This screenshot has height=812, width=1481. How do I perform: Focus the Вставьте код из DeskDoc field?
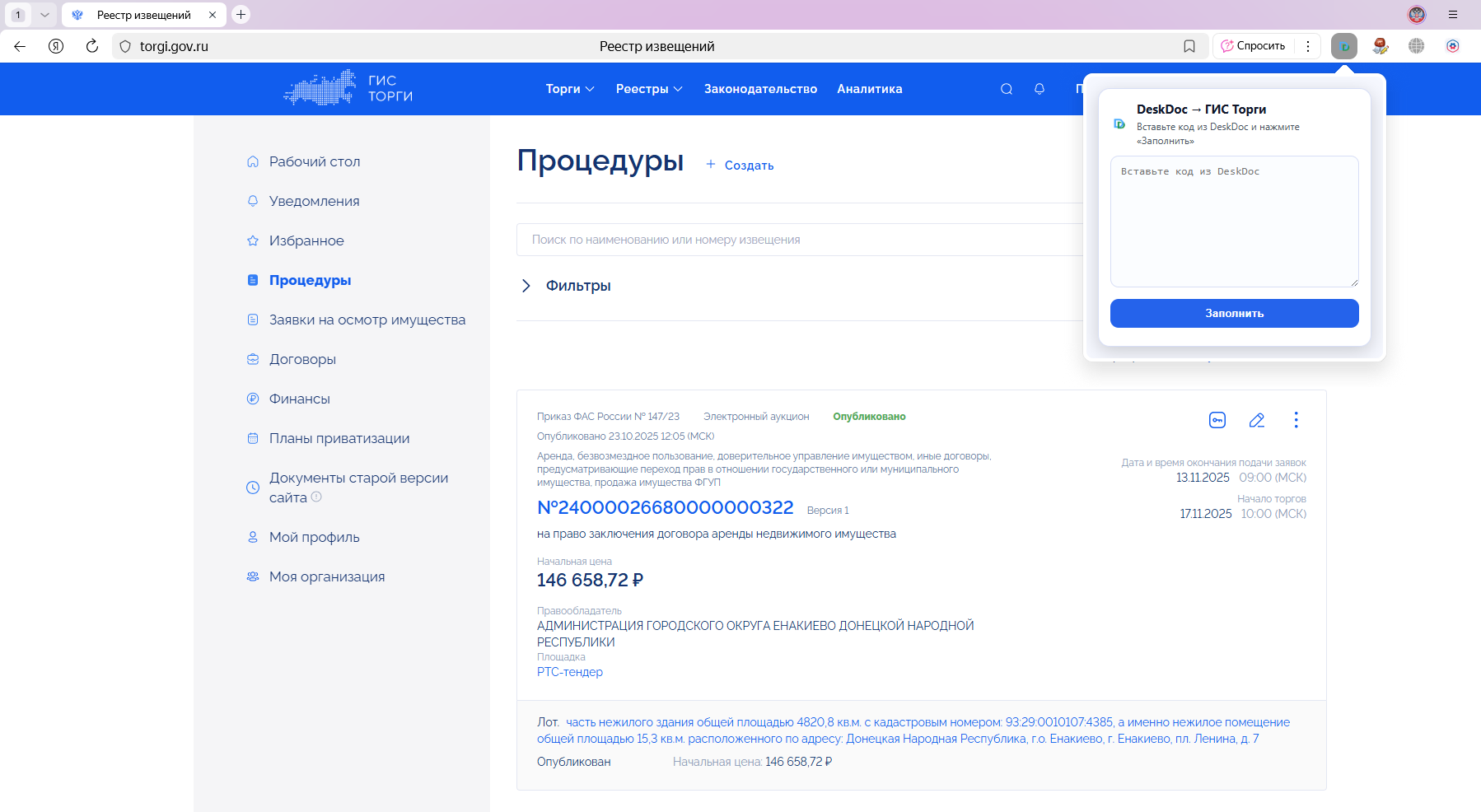coord(1234,222)
